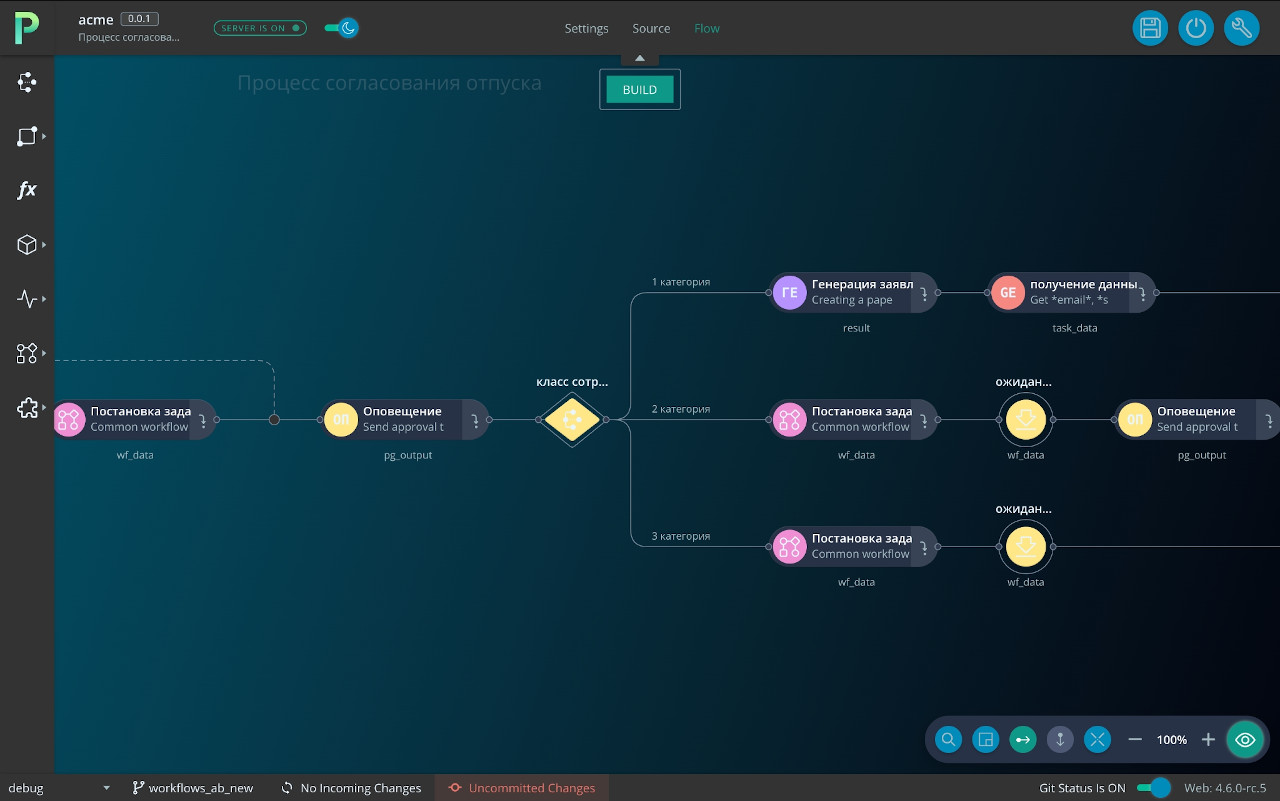Click Uncommitted Changes in status bar
This screenshot has height=801, width=1280.
point(522,788)
